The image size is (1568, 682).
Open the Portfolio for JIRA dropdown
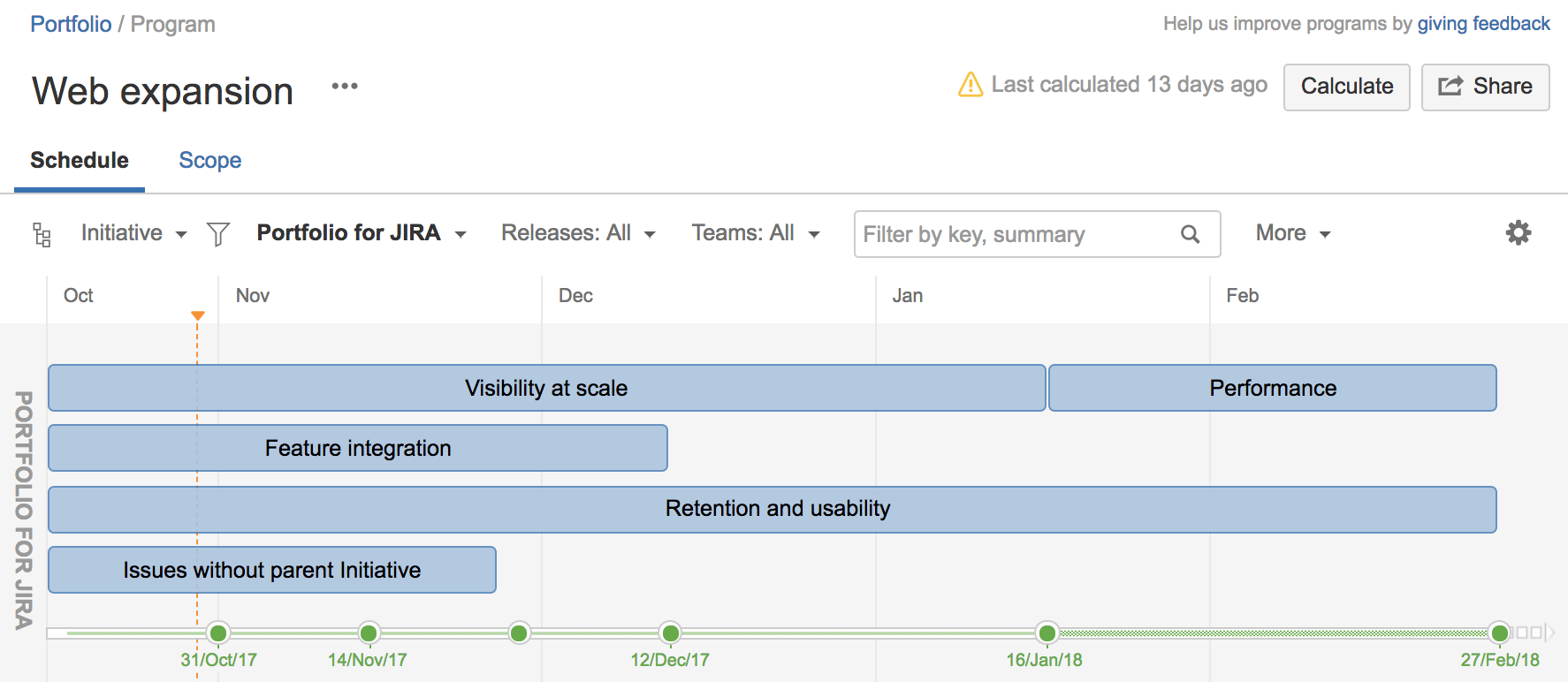click(x=361, y=233)
